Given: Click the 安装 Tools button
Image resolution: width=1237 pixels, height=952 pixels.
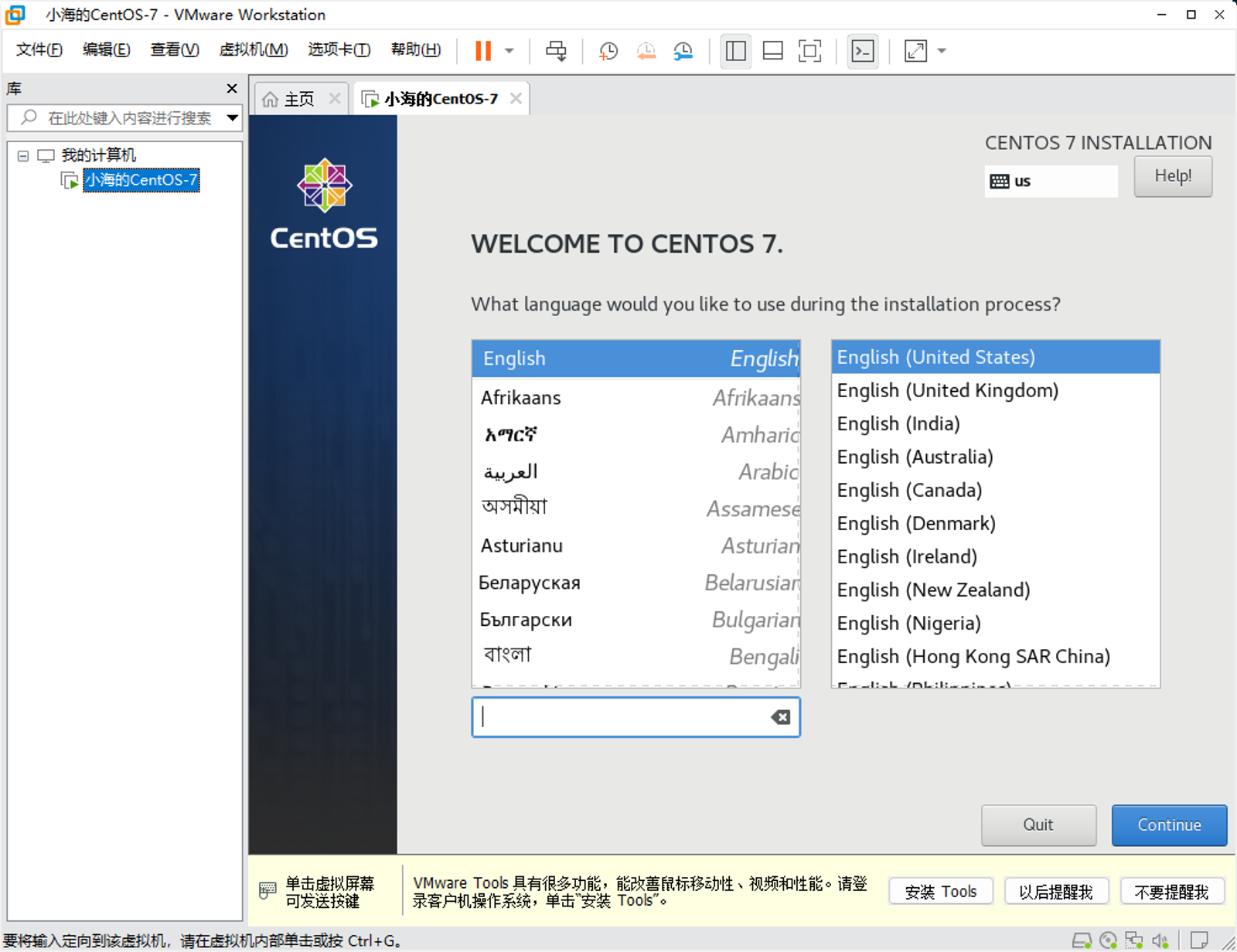Looking at the screenshot, I should click(941, 892).
